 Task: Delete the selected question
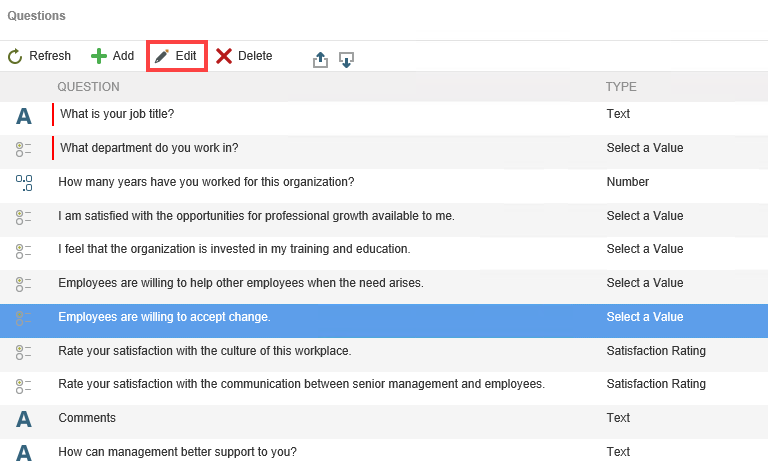tap(244, 56)
